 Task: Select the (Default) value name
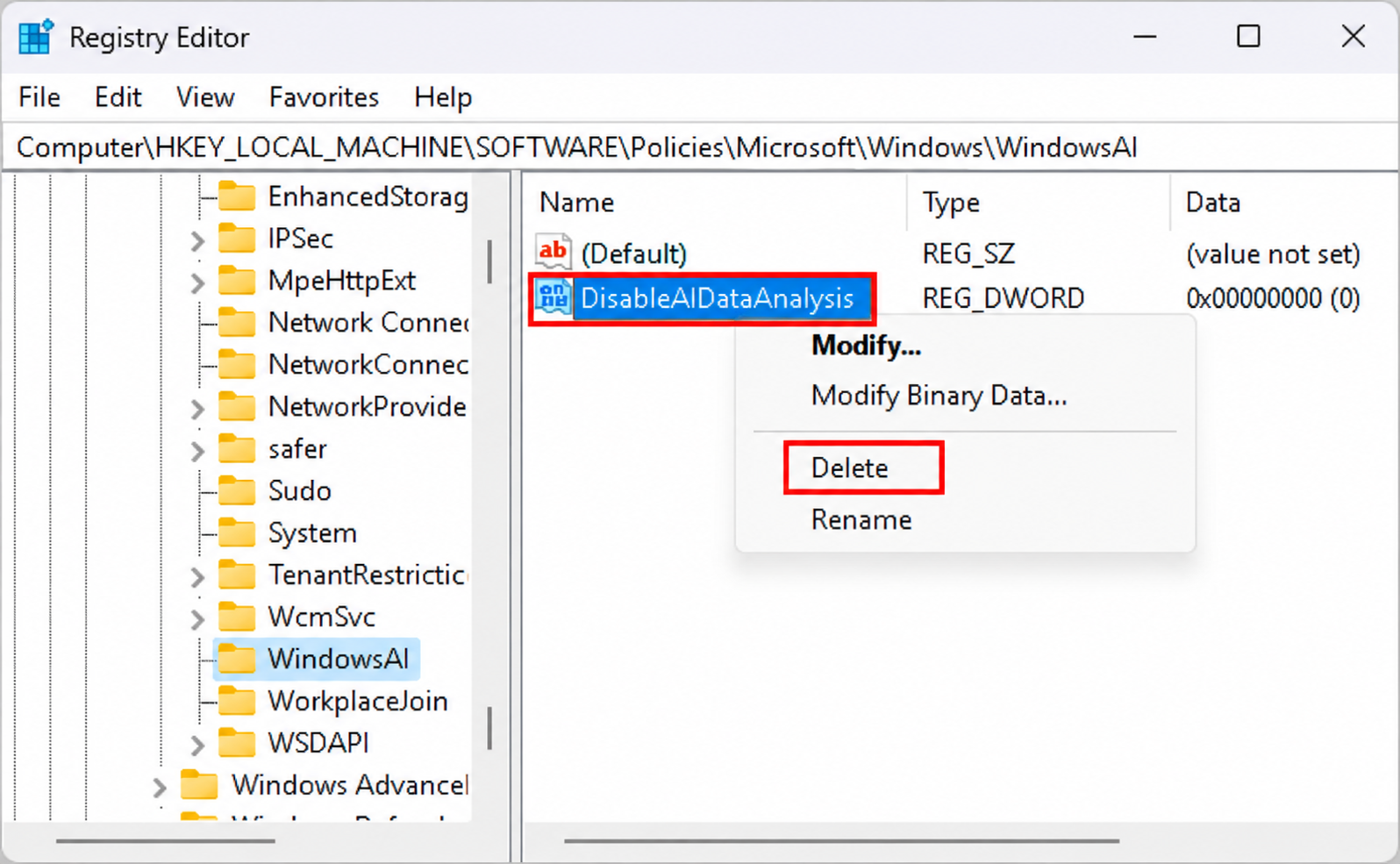pyautogui.click(x=634, y=254)
